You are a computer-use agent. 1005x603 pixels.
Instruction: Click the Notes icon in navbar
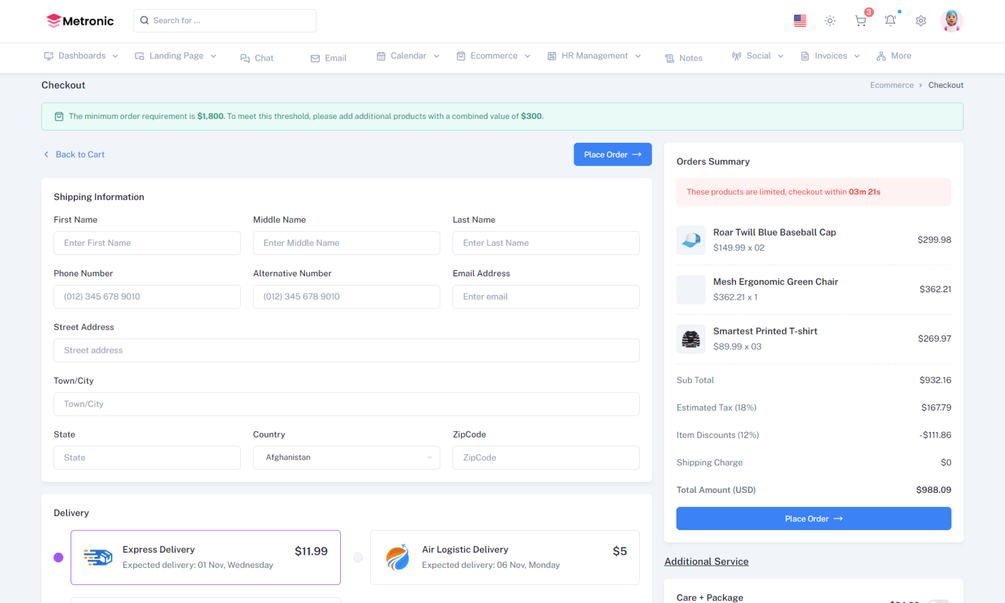coord(669,58)
